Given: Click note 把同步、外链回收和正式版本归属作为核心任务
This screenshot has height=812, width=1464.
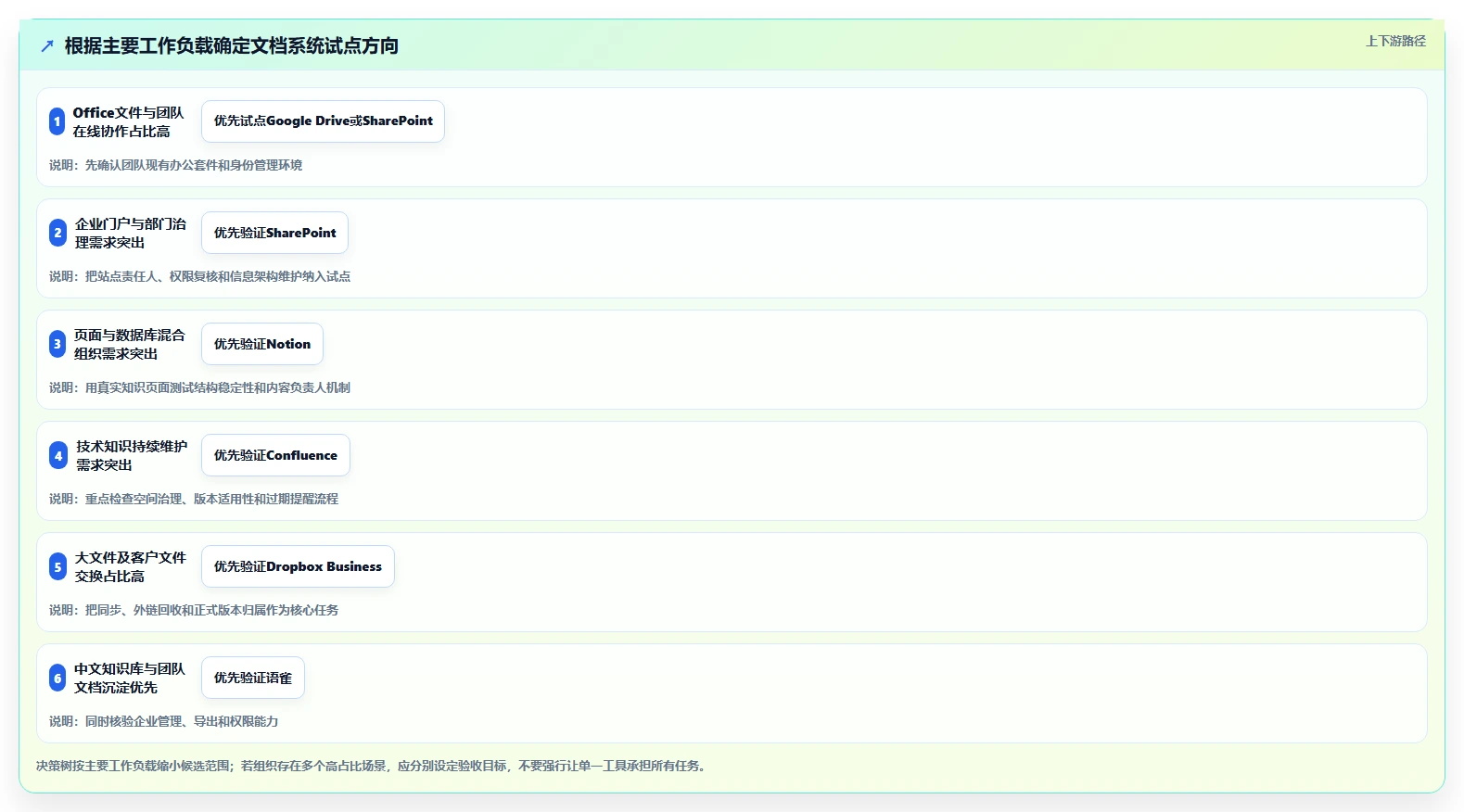Looking at the screenshot, I should [211, 610].
